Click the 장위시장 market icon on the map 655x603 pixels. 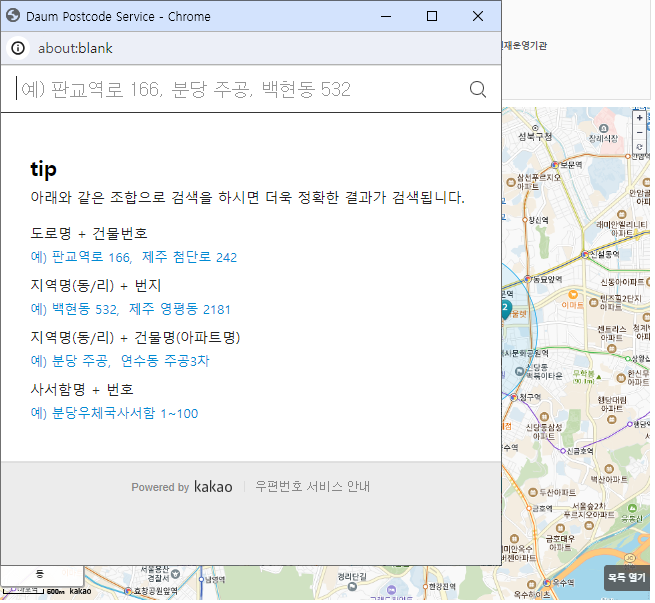603,128
